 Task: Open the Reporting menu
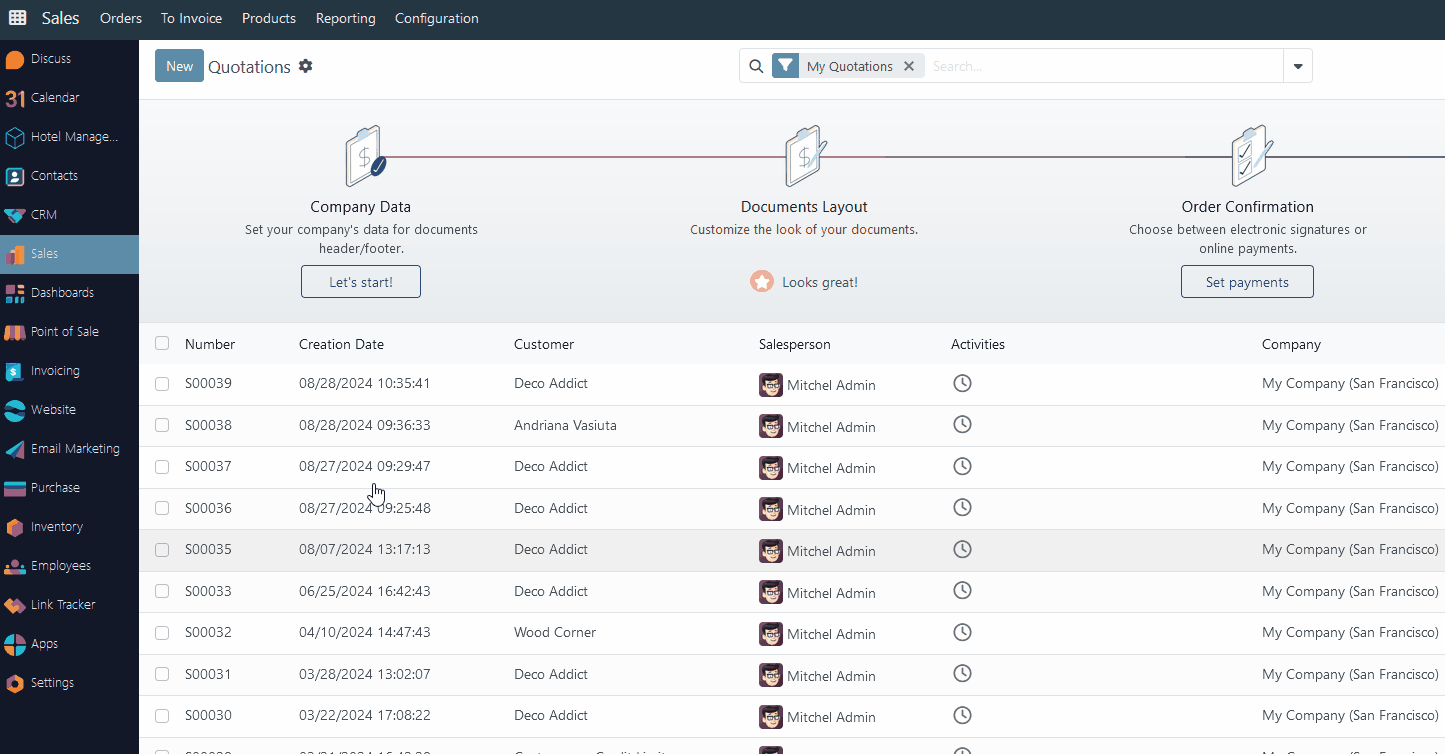pos(345,18)
